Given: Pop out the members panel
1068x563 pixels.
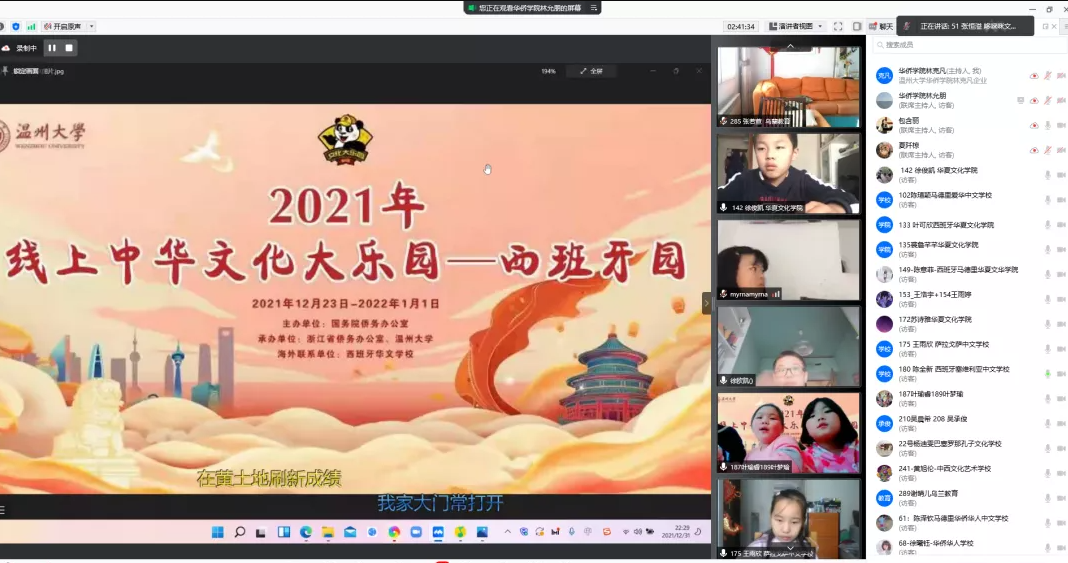Looking at the screenshot, I should click(x=1046, y=27).
